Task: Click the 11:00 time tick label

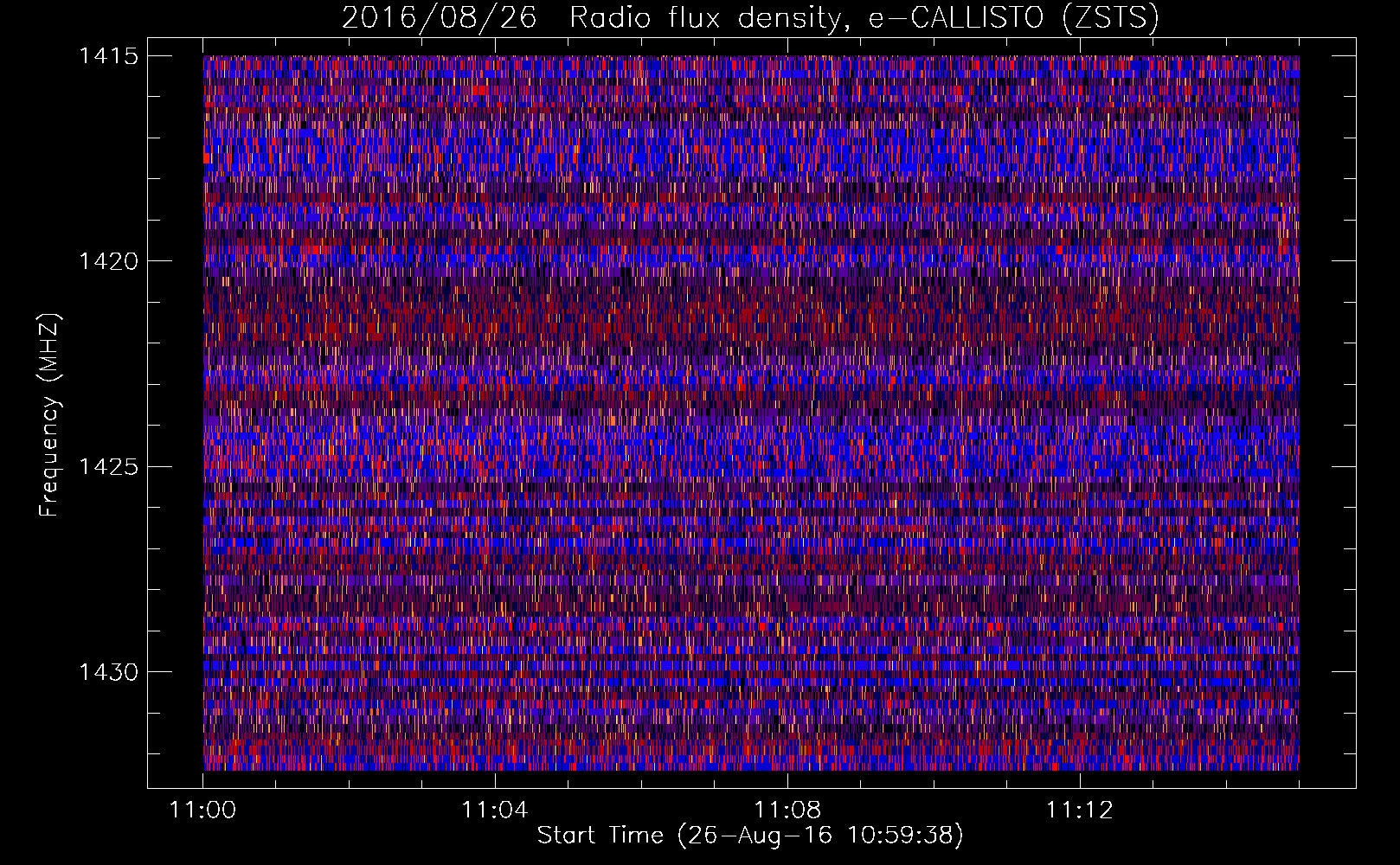Action: [203, 811]
